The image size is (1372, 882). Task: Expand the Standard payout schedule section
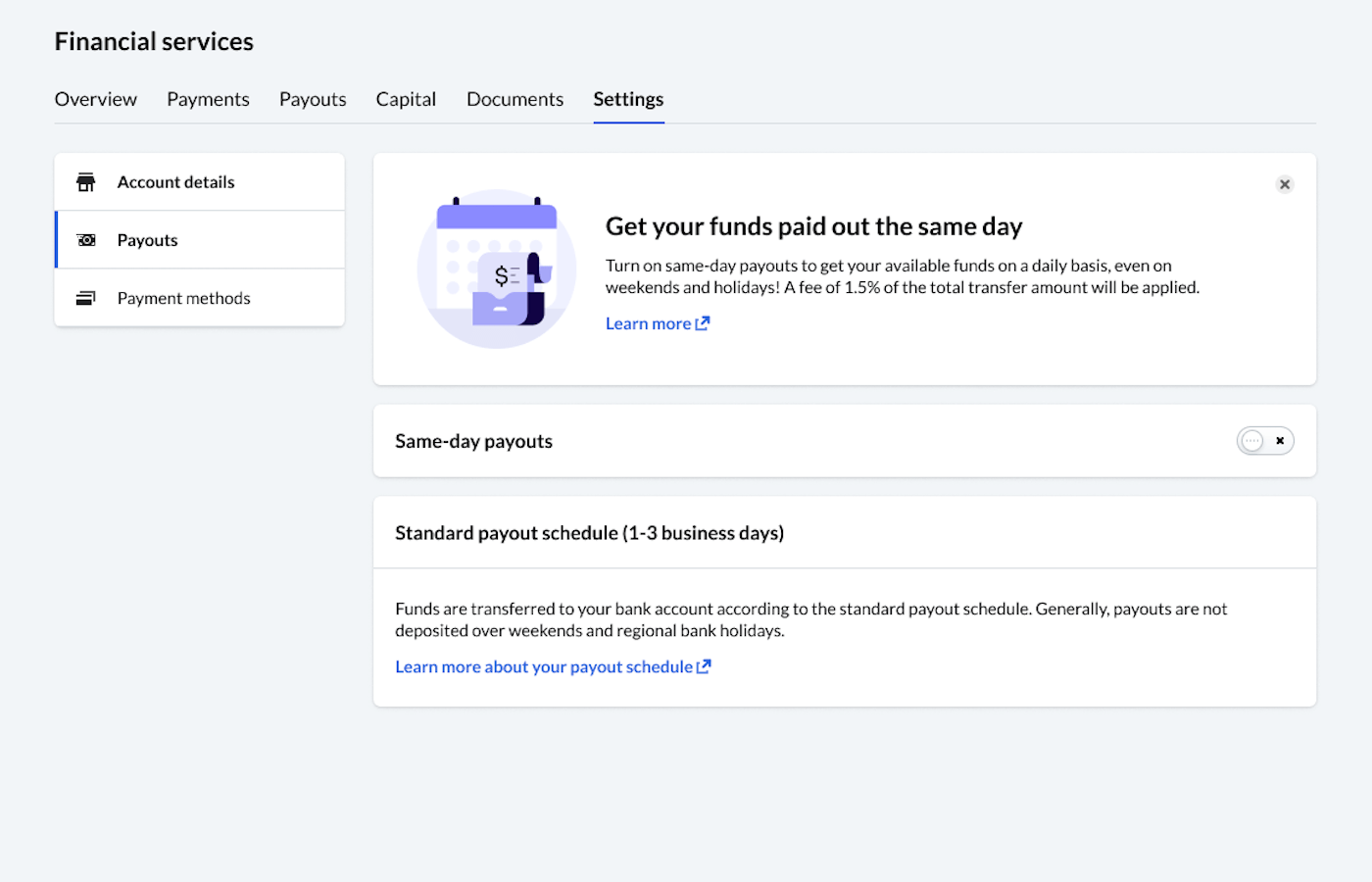coord(589,532)
